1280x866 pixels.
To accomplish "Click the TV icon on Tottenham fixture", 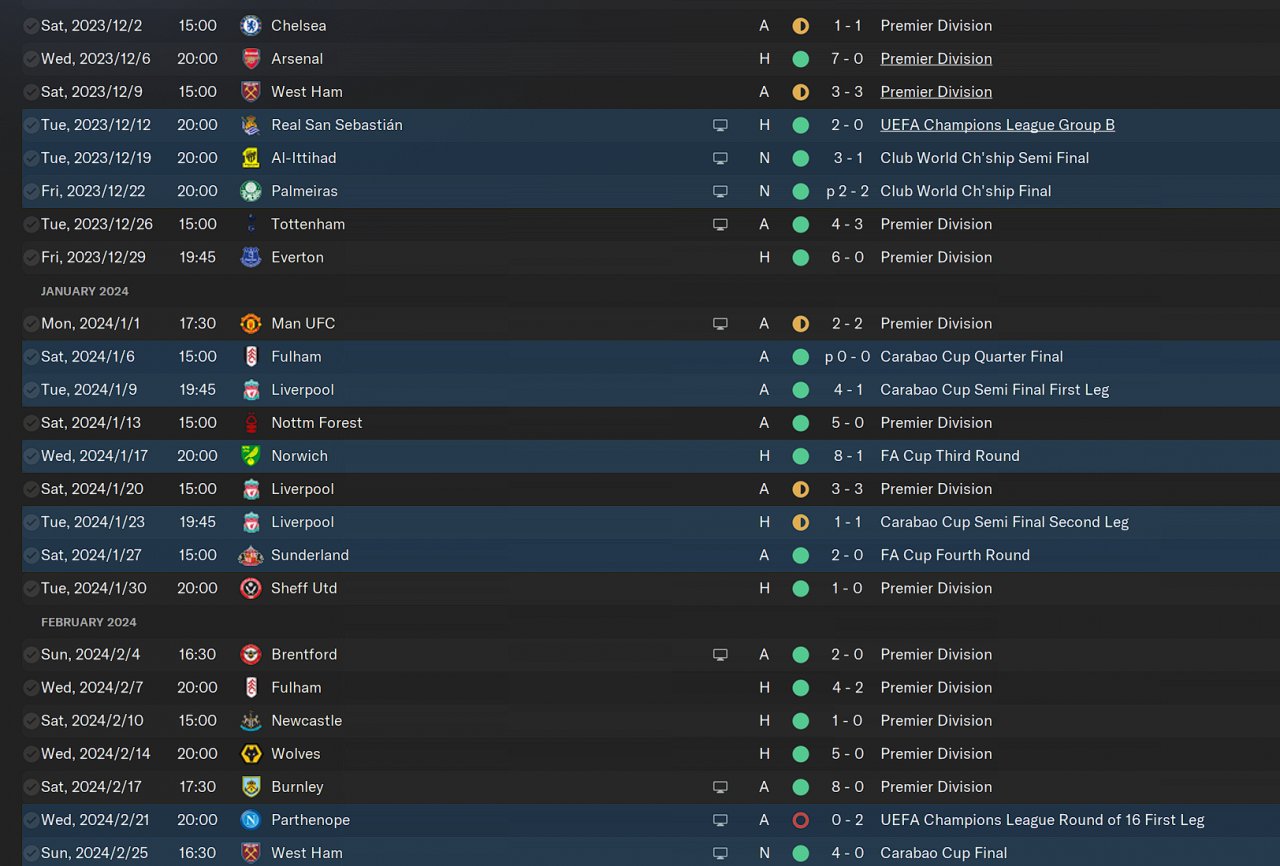I will (720, 224).
